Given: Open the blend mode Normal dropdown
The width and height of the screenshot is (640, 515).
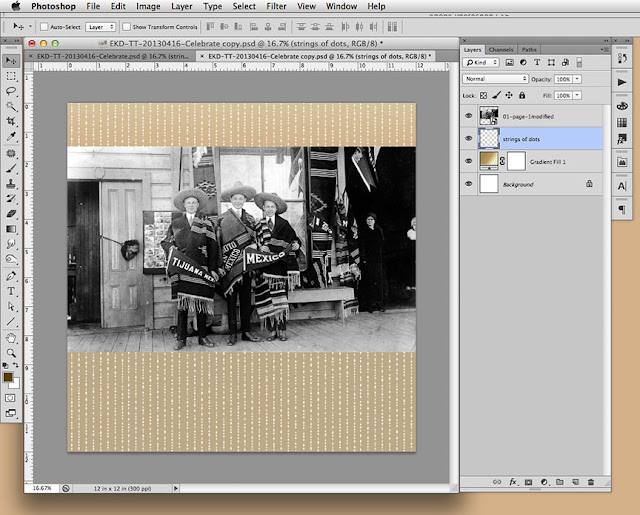Looking at the screenshot, I should [496, 78].
